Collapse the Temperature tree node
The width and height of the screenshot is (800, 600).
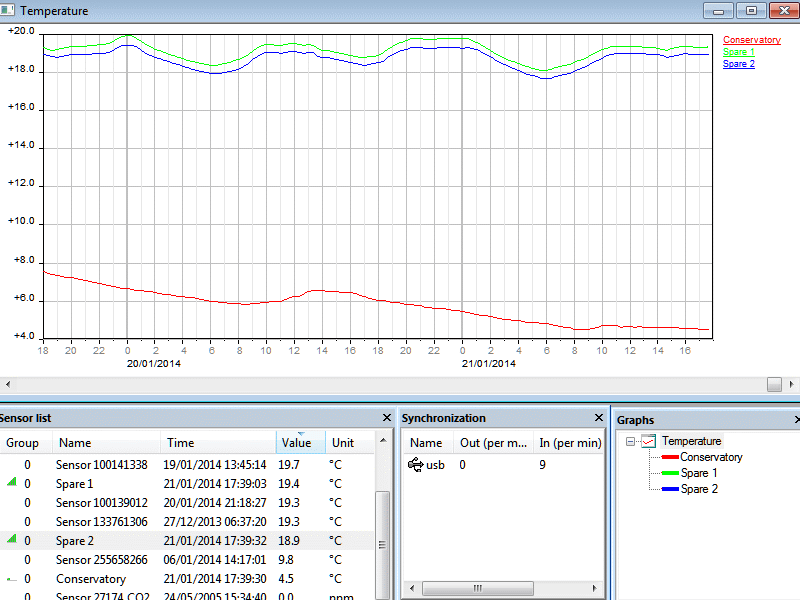(x=630, y=441)
